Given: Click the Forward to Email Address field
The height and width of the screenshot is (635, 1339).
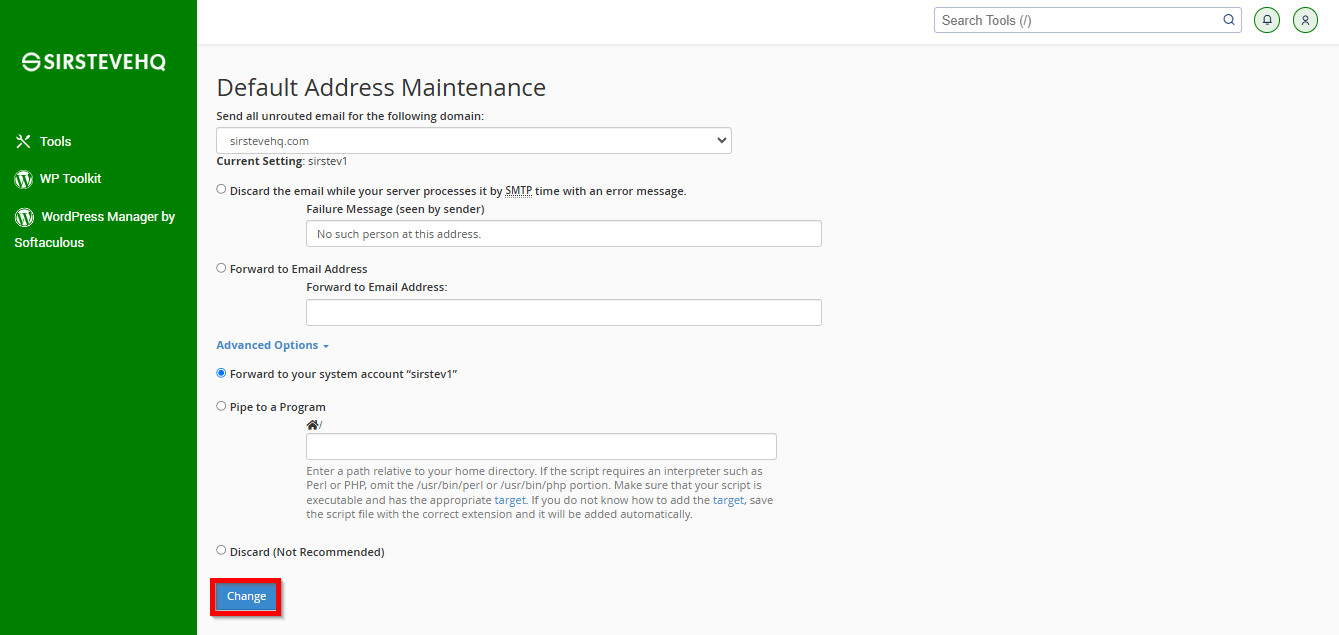Looking at the screenshot, I should [564, 313].
